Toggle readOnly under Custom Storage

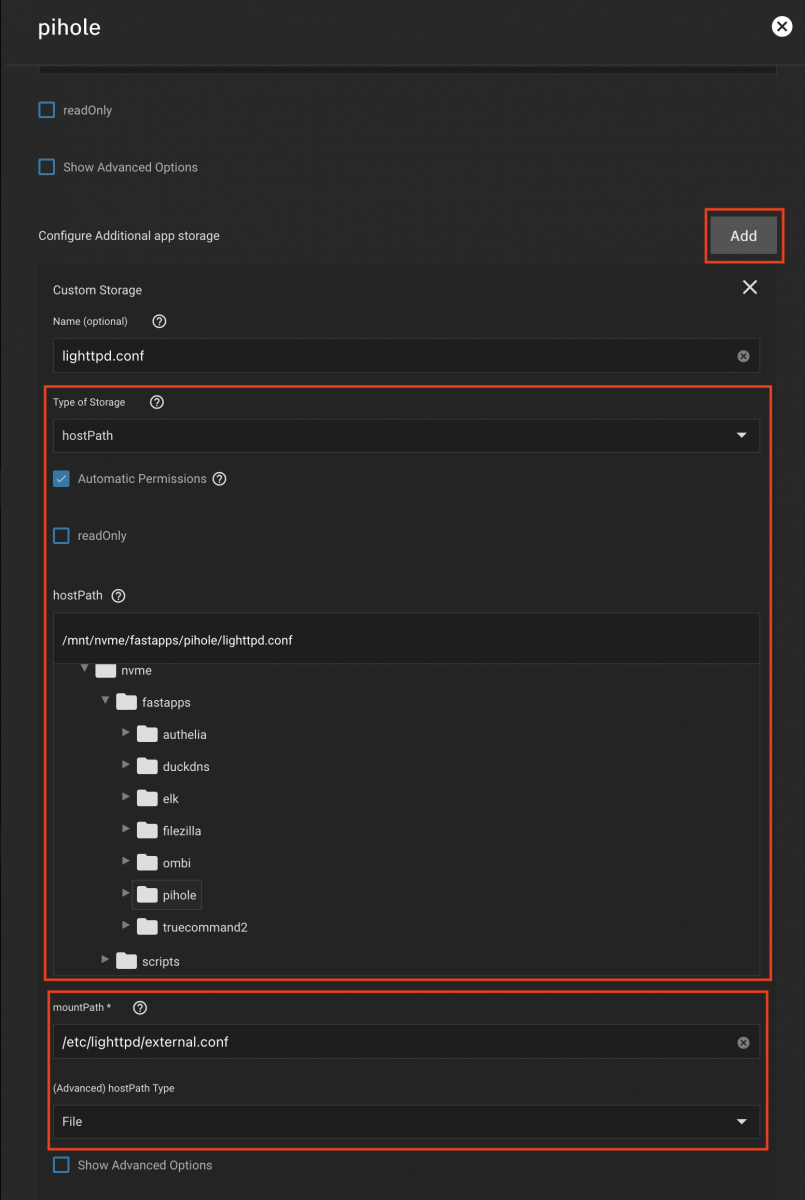[x=61, y=536]
